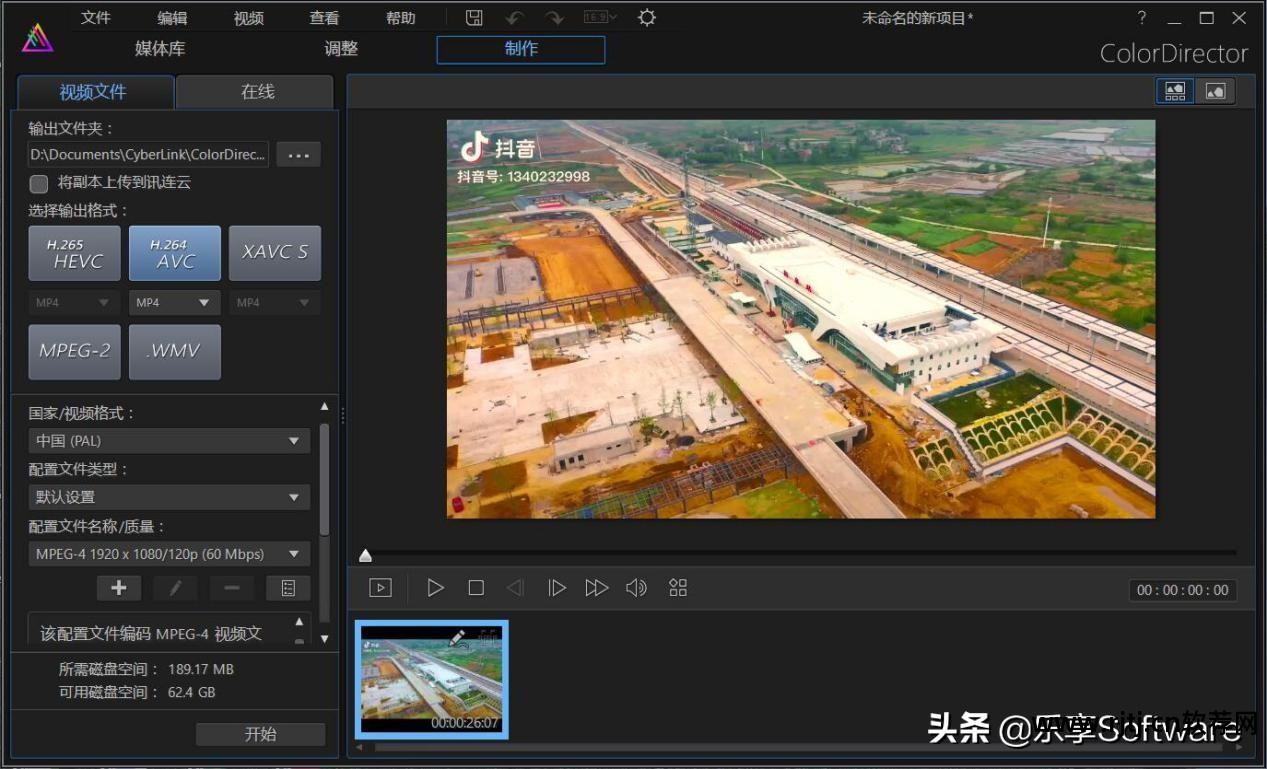Open the volume speaker control

point(636,588)
